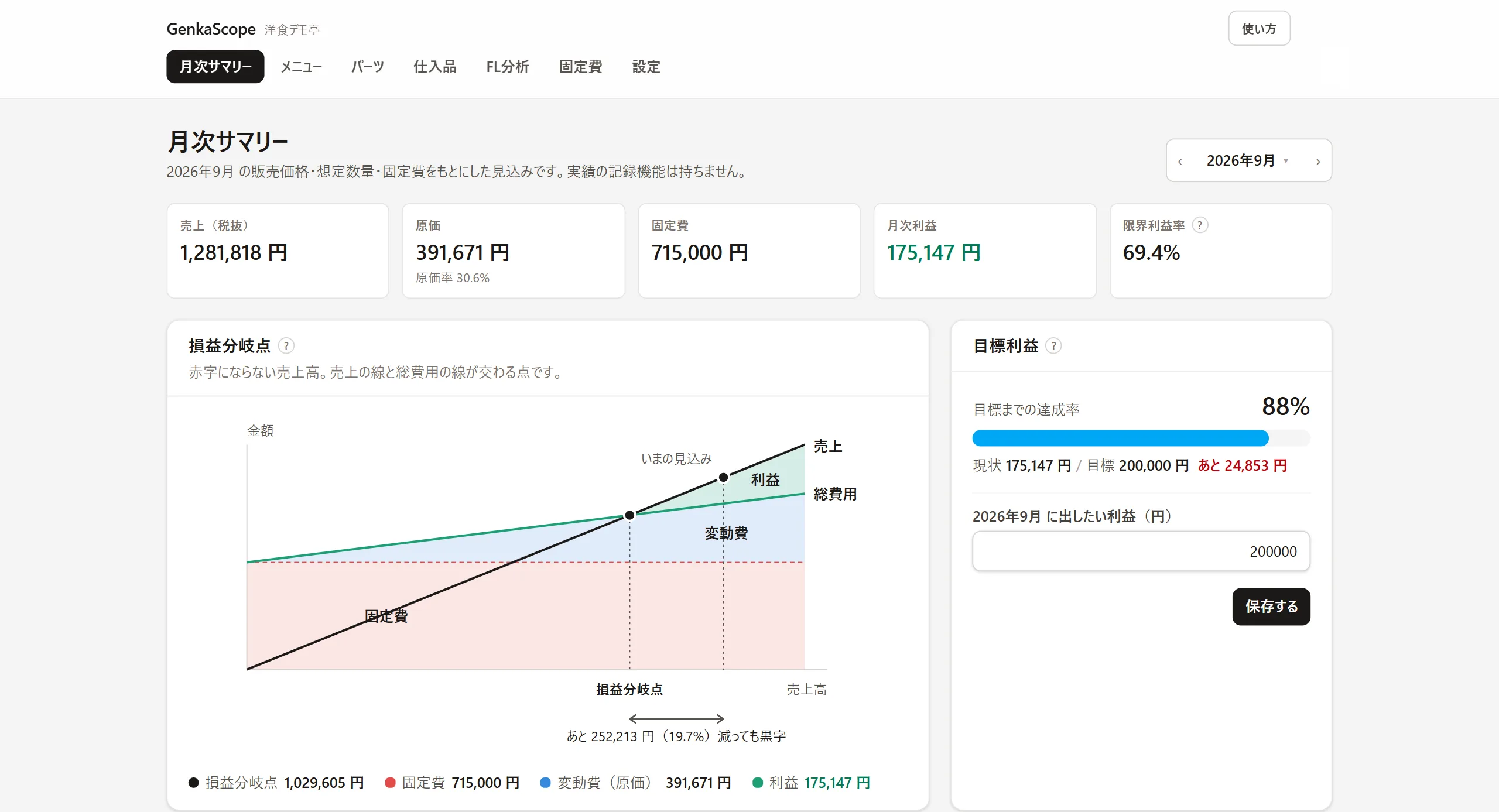Click the あと 24,853 円 red text

[1242, 465]
